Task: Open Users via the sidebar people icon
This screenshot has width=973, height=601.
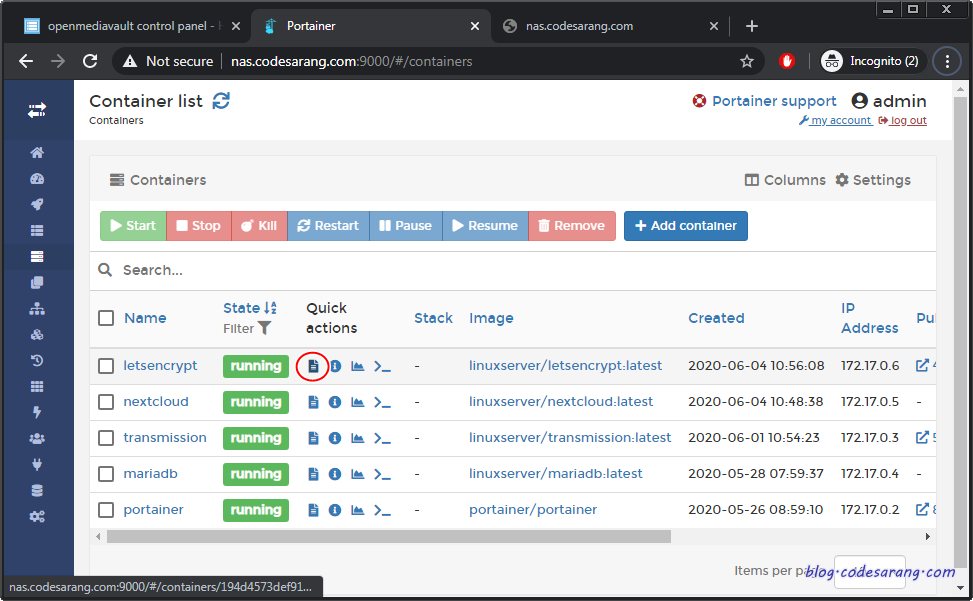Action: (x=37, y=439)
